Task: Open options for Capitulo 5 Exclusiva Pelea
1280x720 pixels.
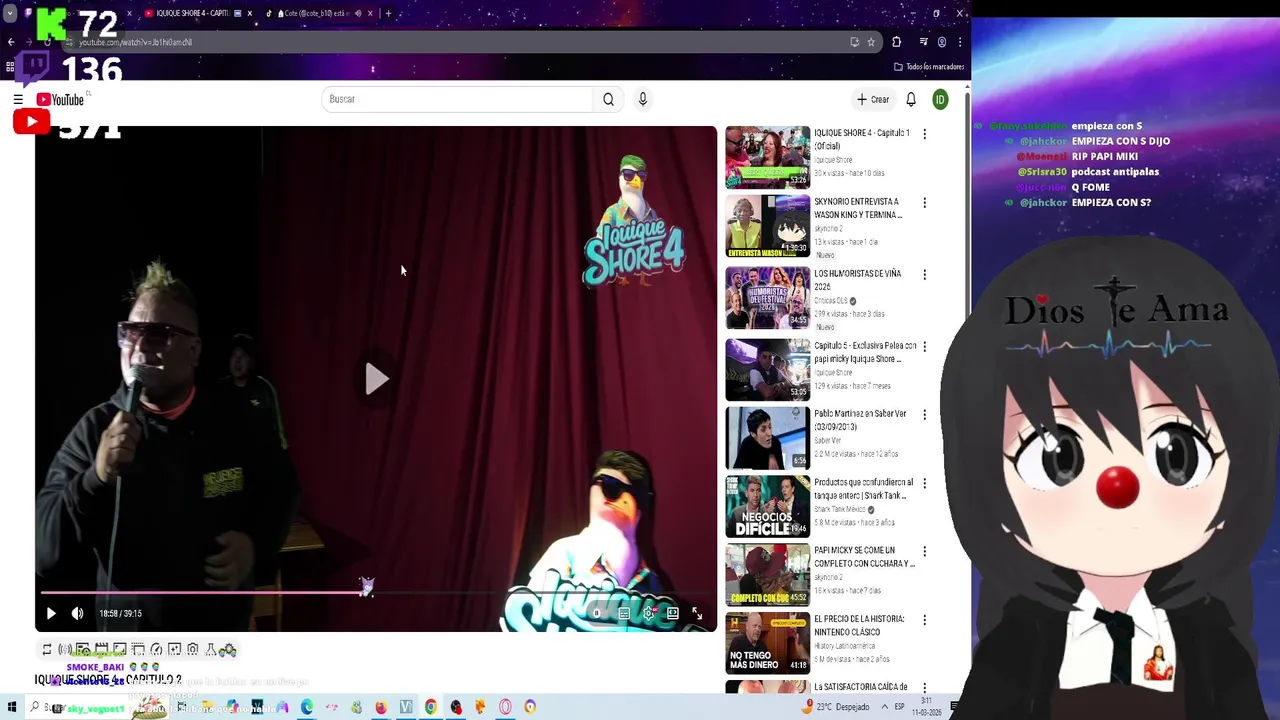Action: click(924, 346)
